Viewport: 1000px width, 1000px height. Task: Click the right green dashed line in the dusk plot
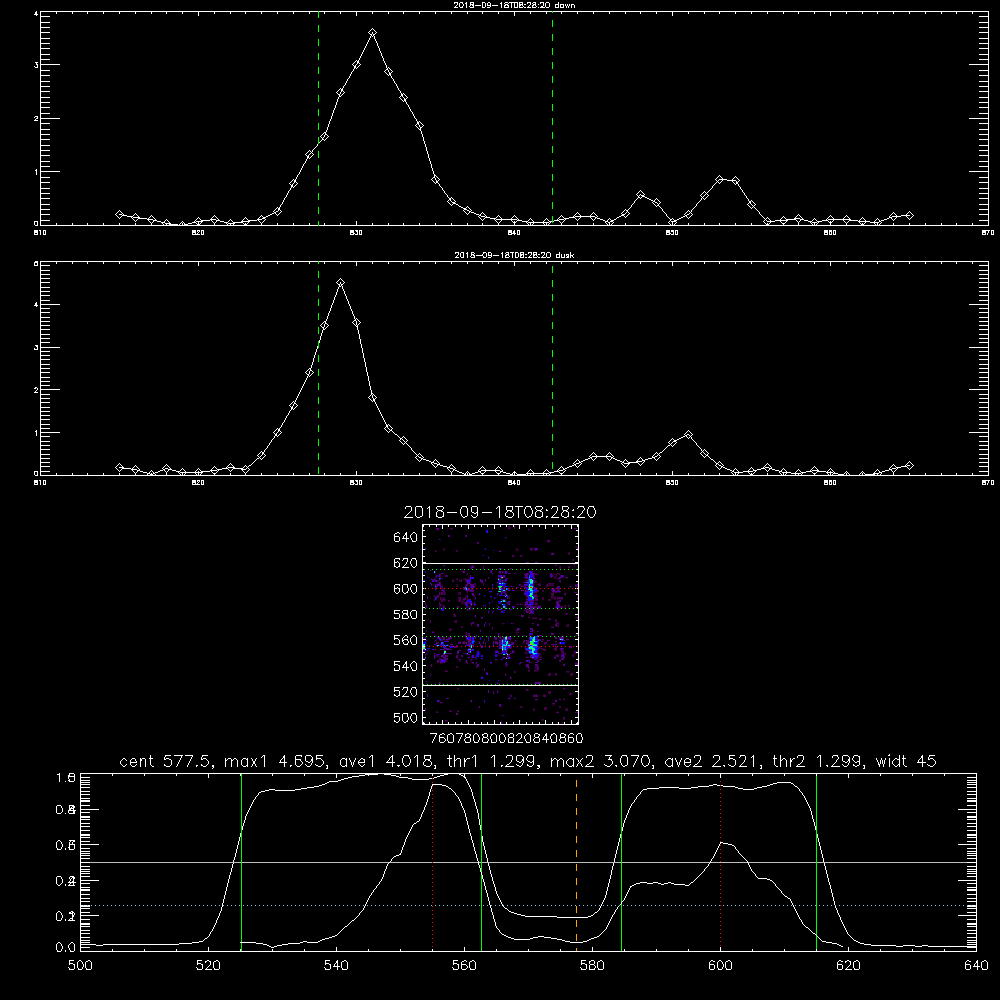[x=552, y=368]
